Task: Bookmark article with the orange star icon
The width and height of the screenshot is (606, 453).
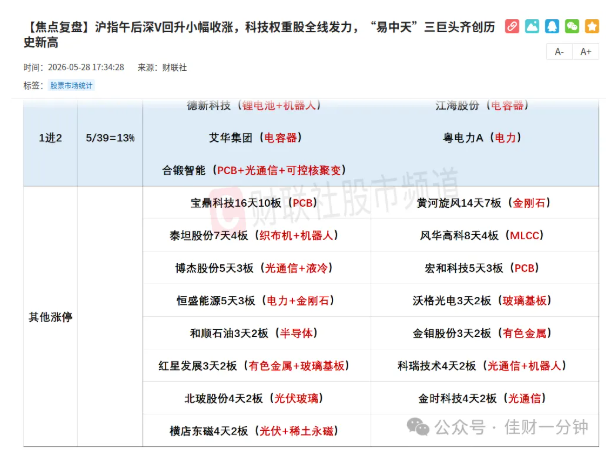Action: (x=592, y=26)
